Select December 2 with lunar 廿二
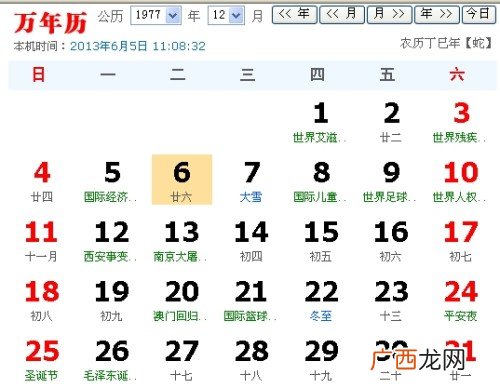This screenshot has height=388, width=500. click(x=391, y=123)
